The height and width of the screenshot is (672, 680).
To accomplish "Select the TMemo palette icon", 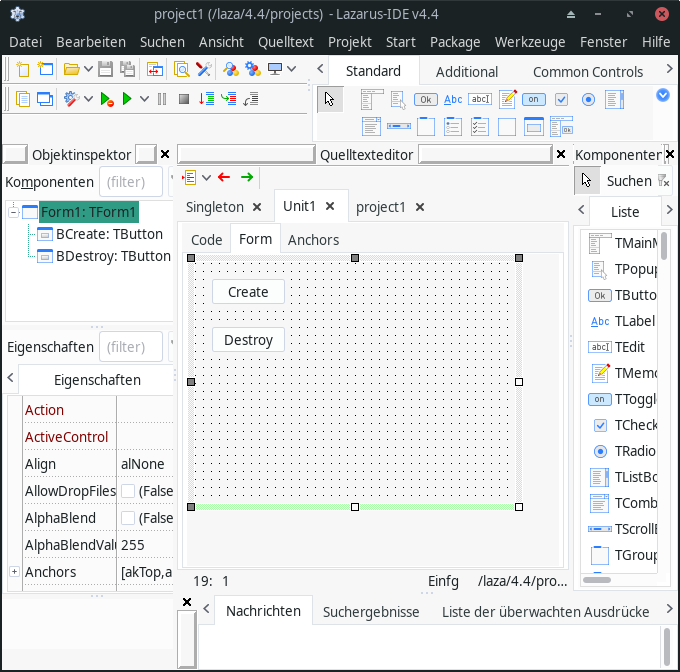I will [508, 99].
